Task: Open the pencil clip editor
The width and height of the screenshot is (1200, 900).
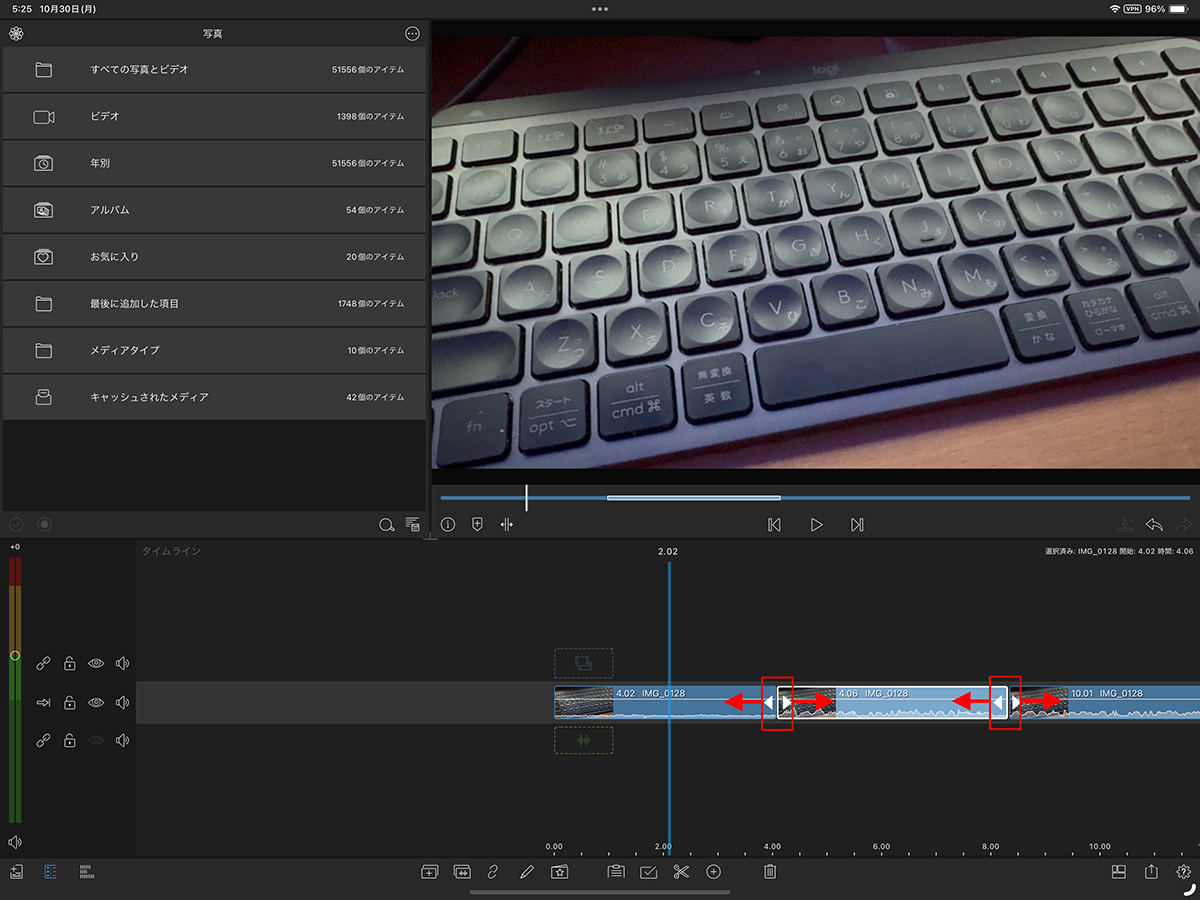Action: [527, 872]
